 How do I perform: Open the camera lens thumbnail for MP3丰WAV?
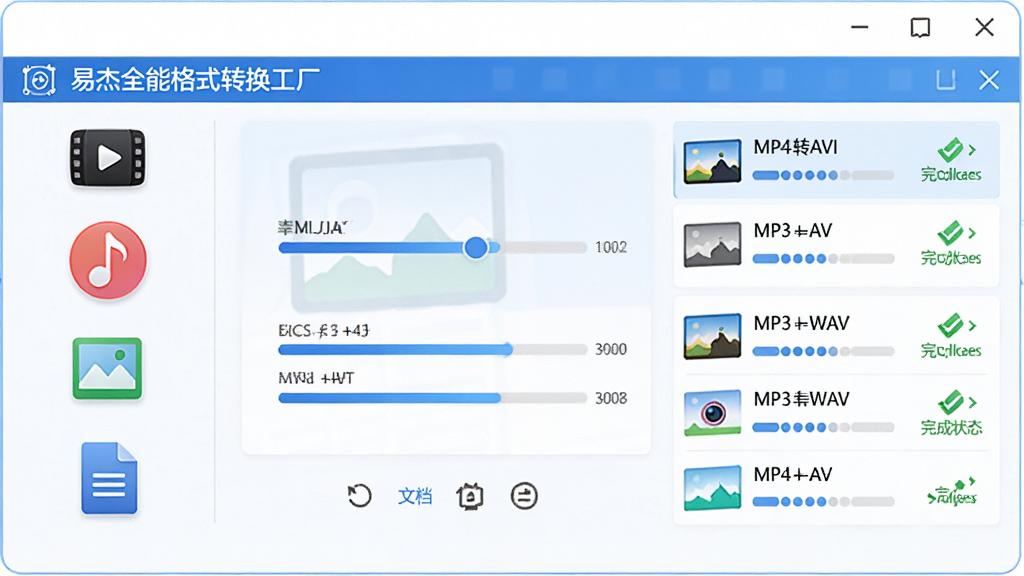pos(712,413)
